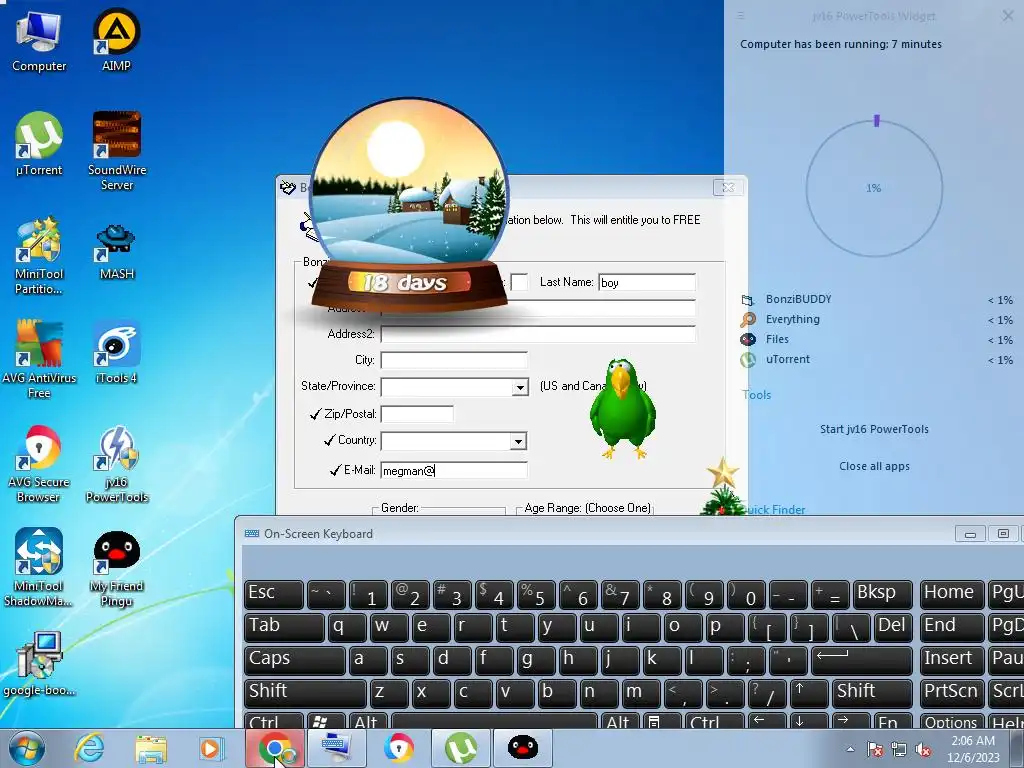Open the Computer desktop icon

click(39, 40)
